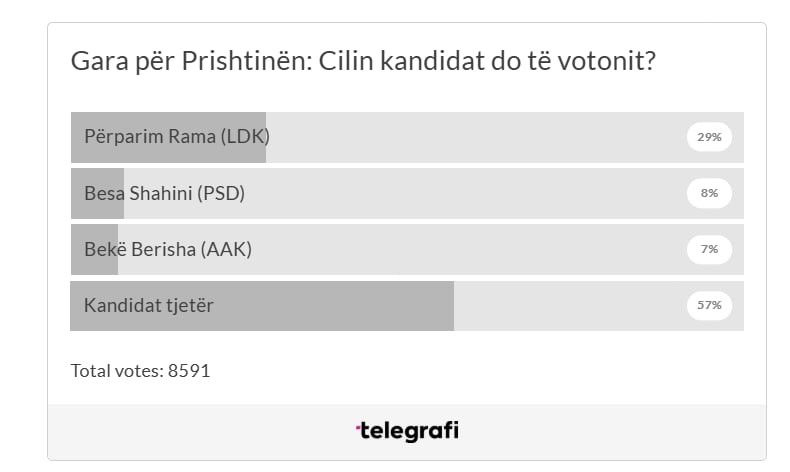Screen dimensions: 790x472
Task: Pick the Kandidat tjetër option
Action: click(149, 305)
